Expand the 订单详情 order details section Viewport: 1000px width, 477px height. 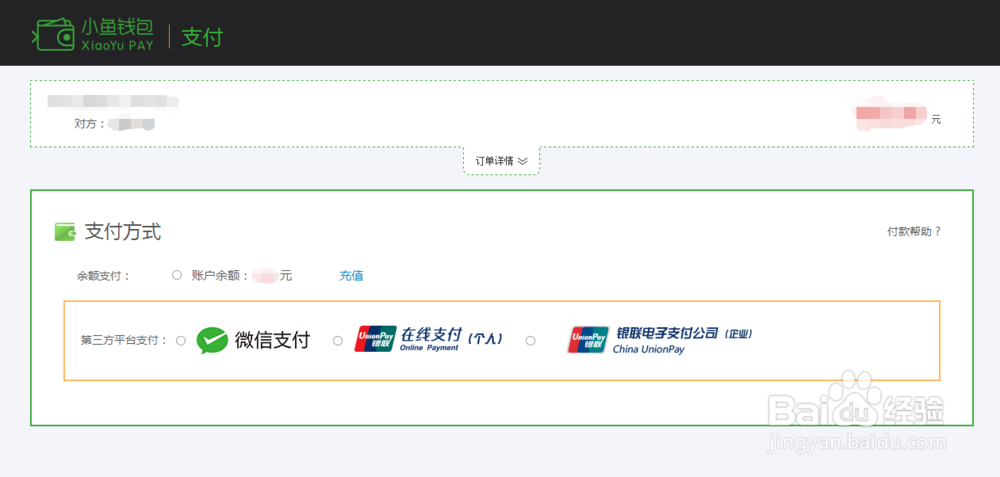(501, 161)
